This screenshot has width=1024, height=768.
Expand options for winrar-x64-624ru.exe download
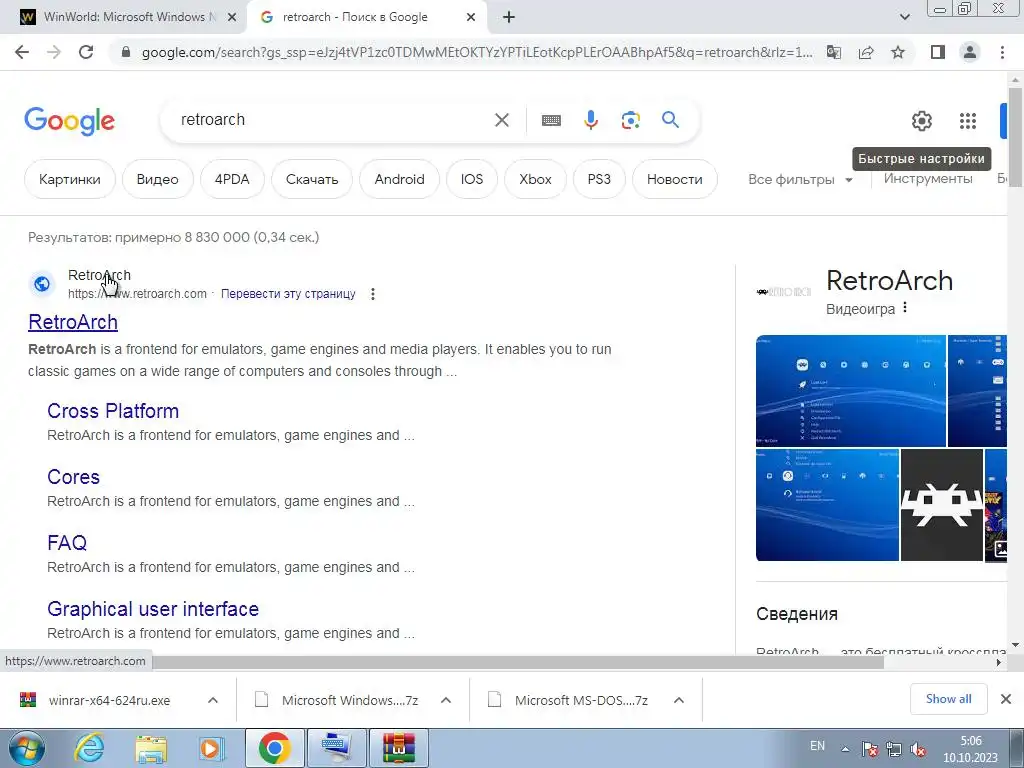(213, 700)
